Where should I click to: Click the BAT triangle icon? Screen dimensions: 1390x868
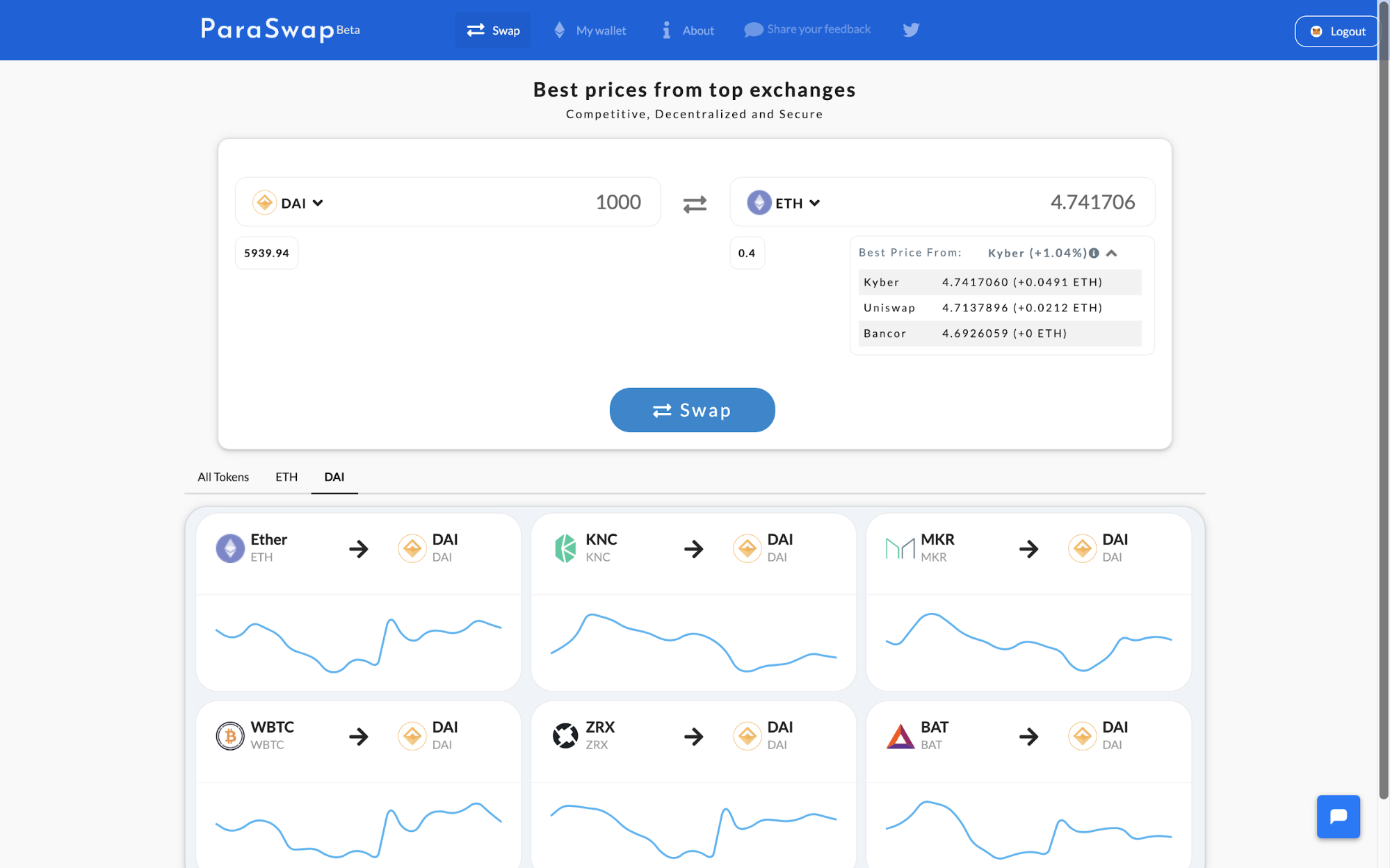[x=900, y=736]
